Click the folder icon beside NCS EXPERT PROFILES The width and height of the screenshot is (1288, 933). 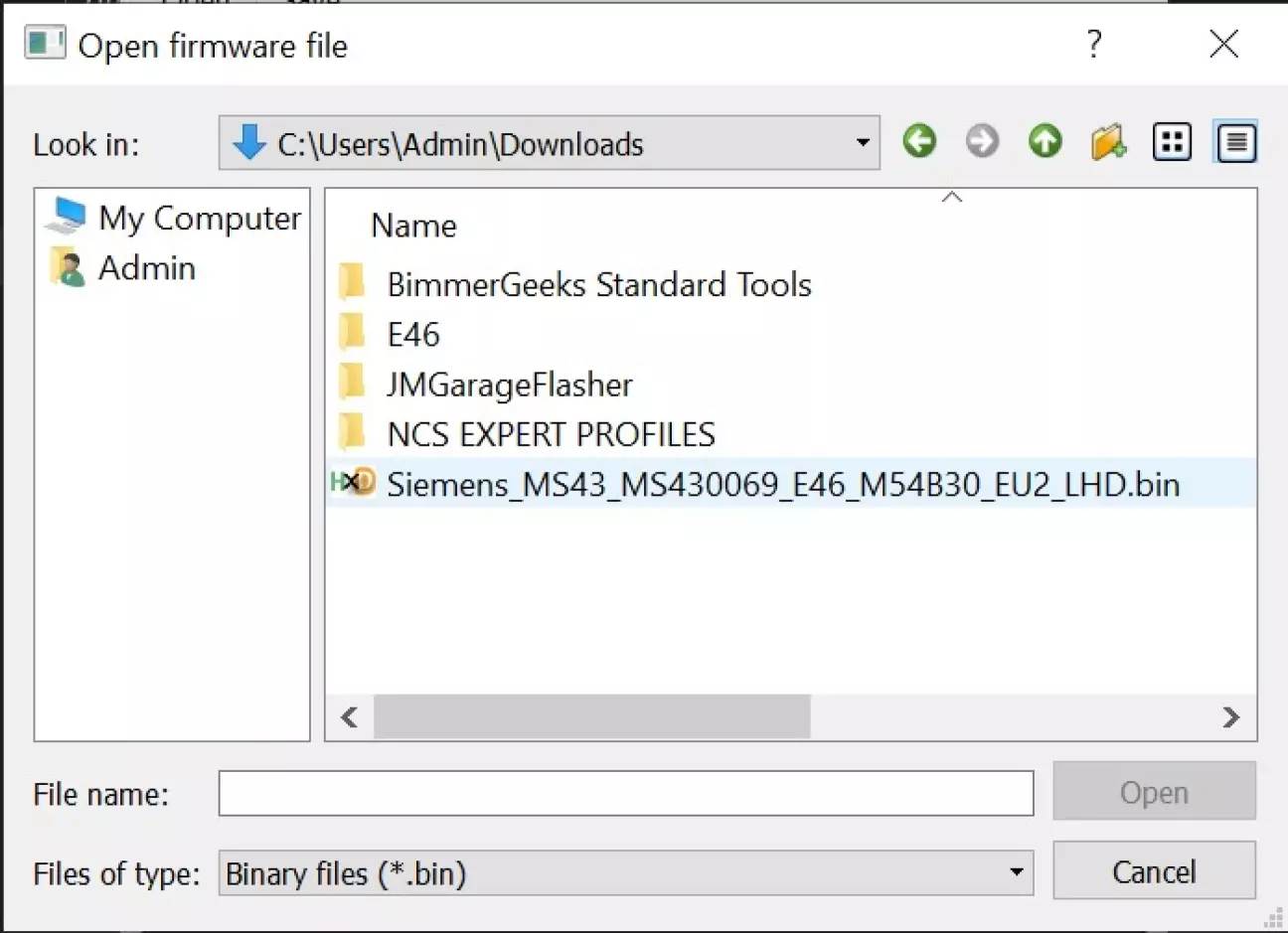(352, 431)
